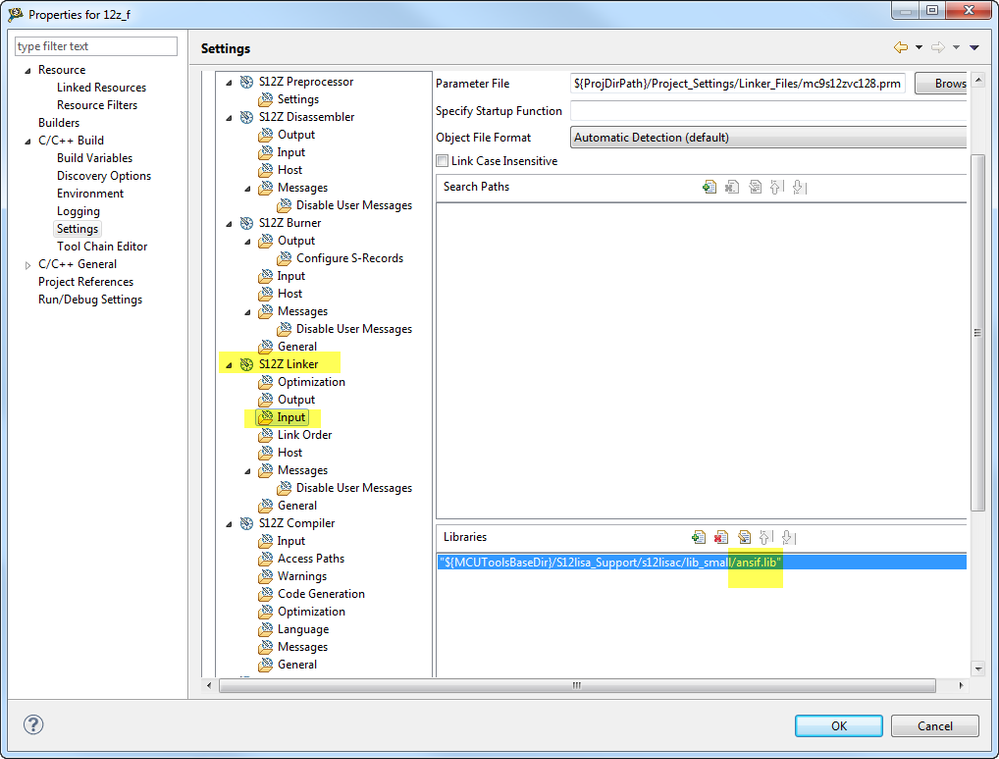The height and width of the screenshot is (759, 999).
Task: Open the Builders page
Action: pyautogui.click(x=59, y=122)
